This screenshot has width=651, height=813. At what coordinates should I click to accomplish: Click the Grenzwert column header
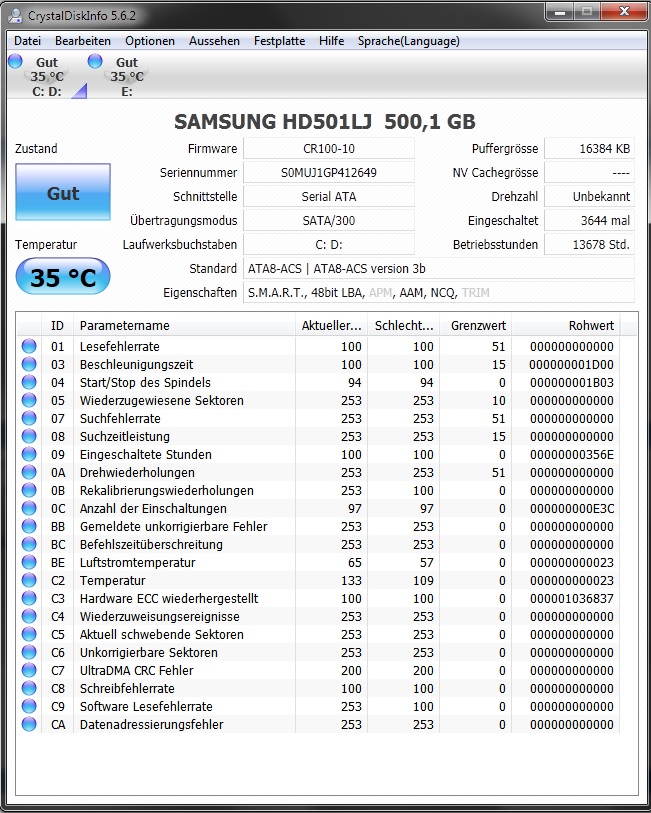tap(475, 326)
